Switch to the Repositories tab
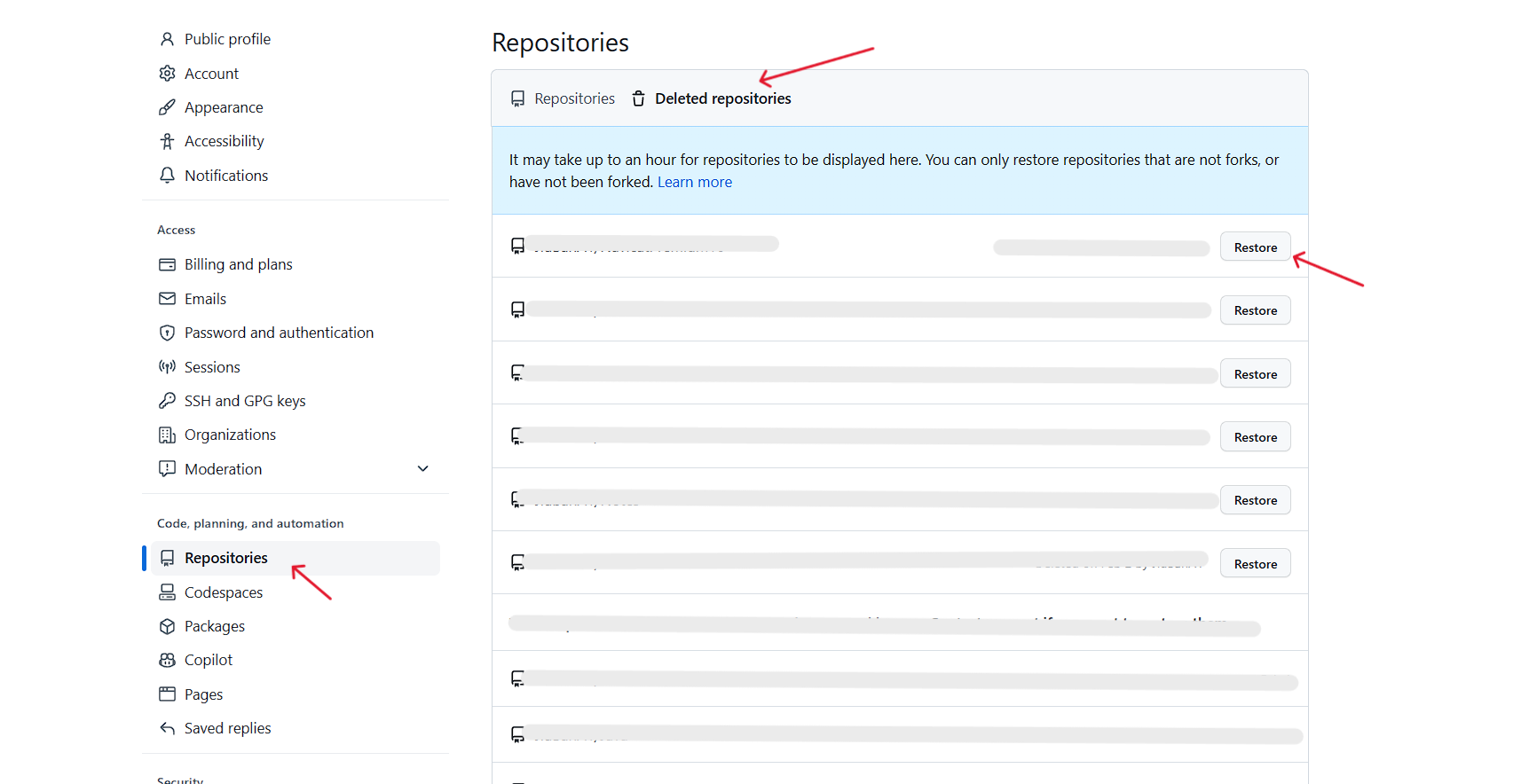The height and width of the screenshot is (784, 1537). tap(564, 98)
